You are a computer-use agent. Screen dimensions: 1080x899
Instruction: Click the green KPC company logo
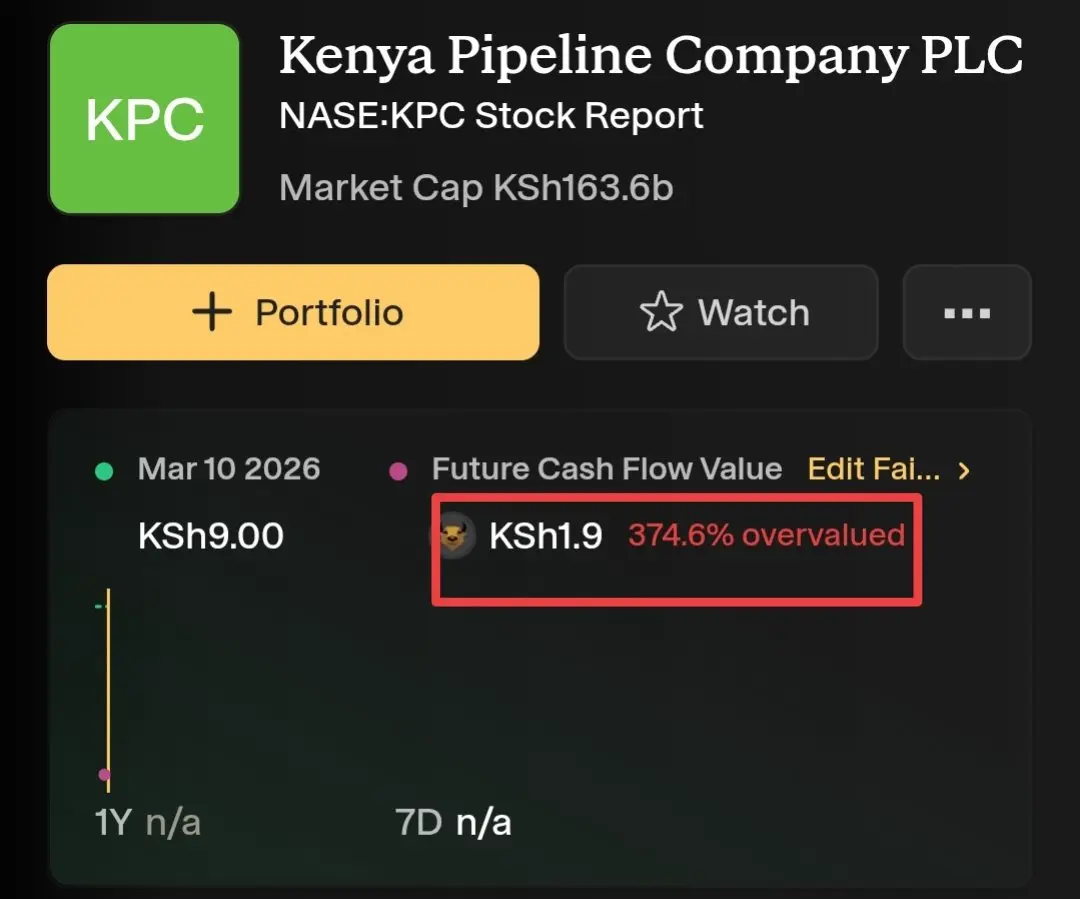145,118
